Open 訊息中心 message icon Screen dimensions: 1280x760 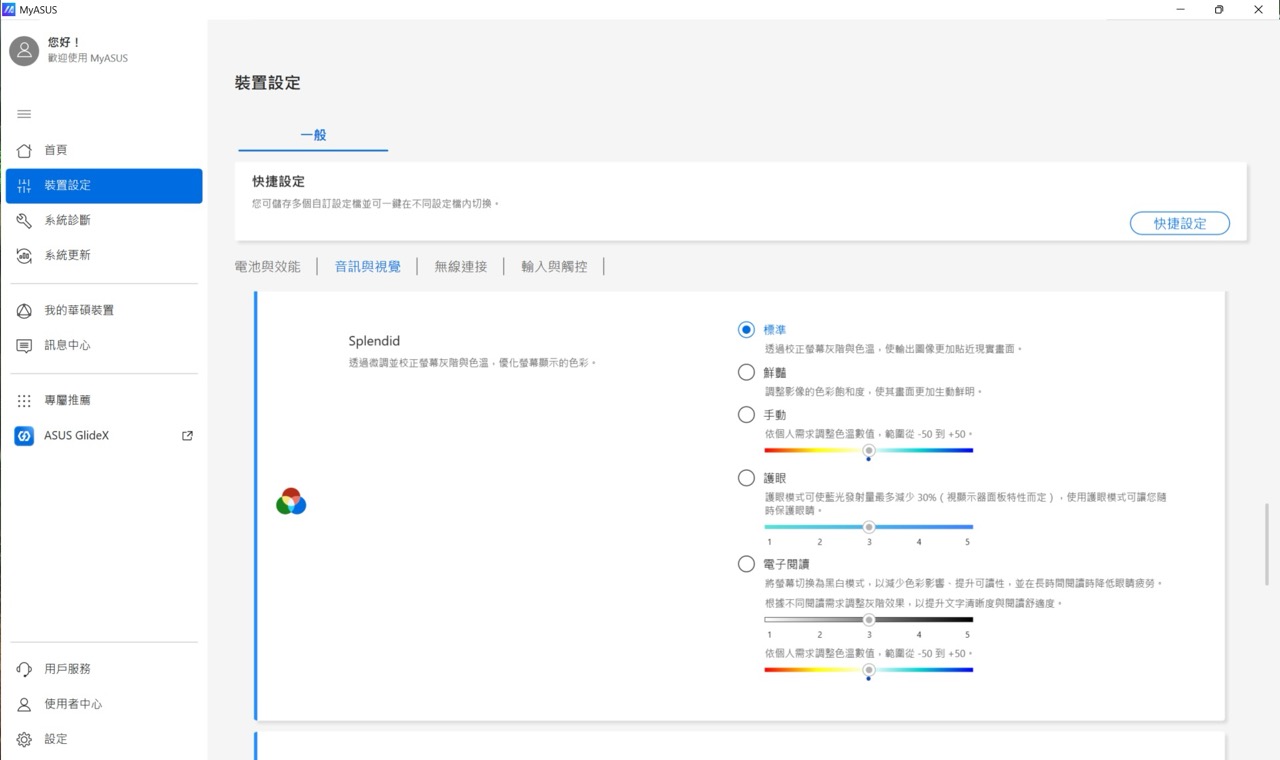point(24,345)
